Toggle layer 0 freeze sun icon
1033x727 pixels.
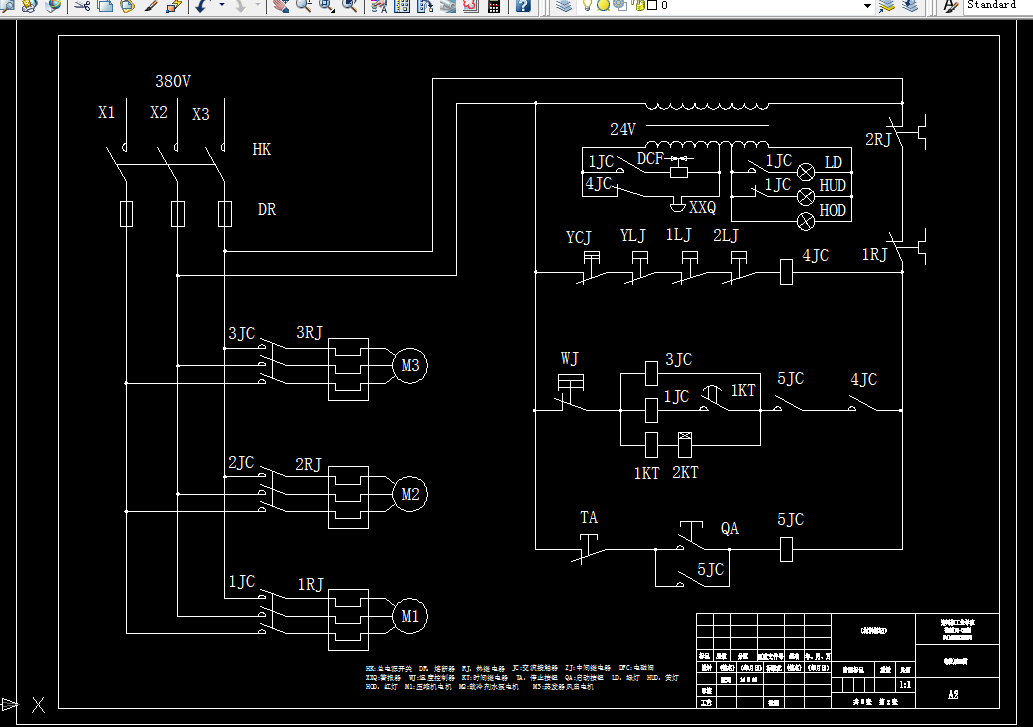pos(603,5)
